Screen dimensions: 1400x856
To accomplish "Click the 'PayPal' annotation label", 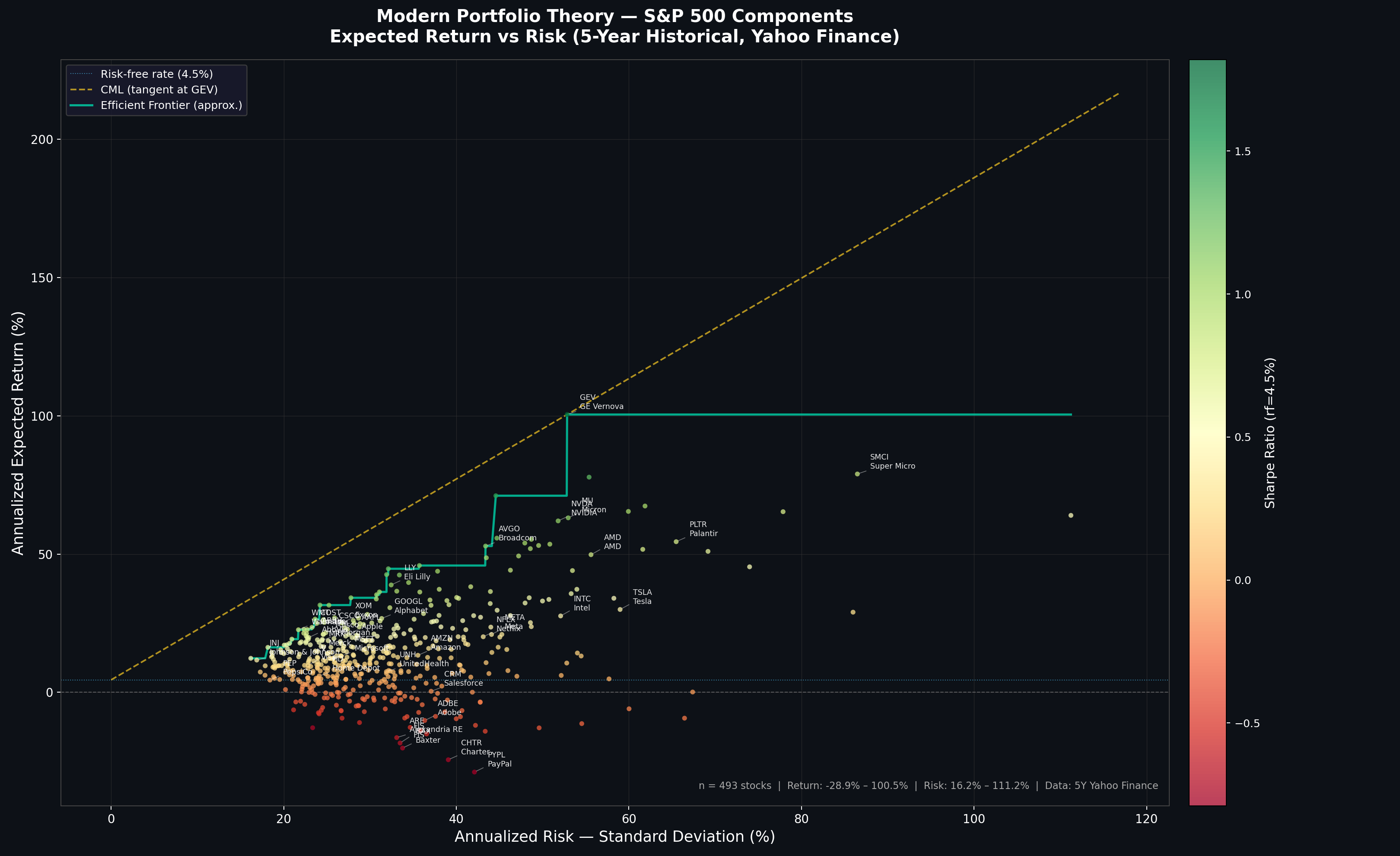I will (x=500, y=764).
